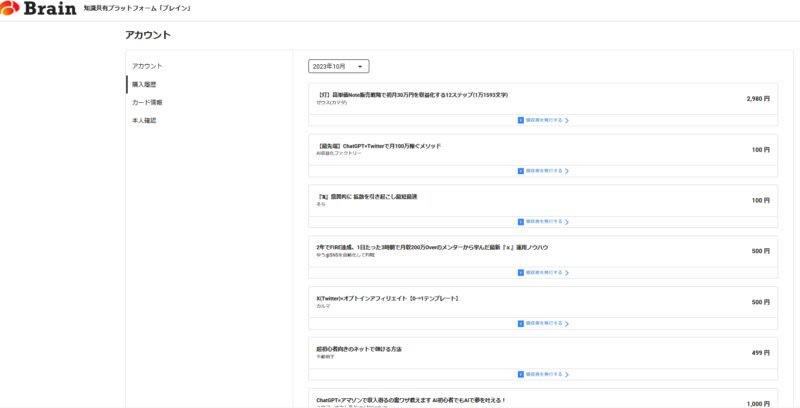The image size is (800, 408).
Task: Open the X(Twitter)×オプトインアフィリエイト title
Action: coord(387,298)
